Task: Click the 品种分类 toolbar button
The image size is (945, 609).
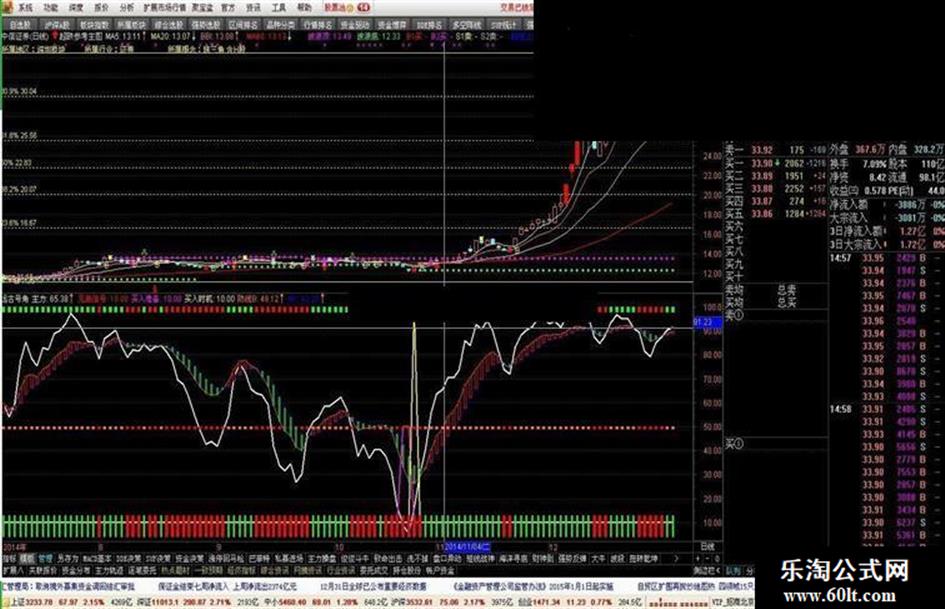Action: [280, 25]
